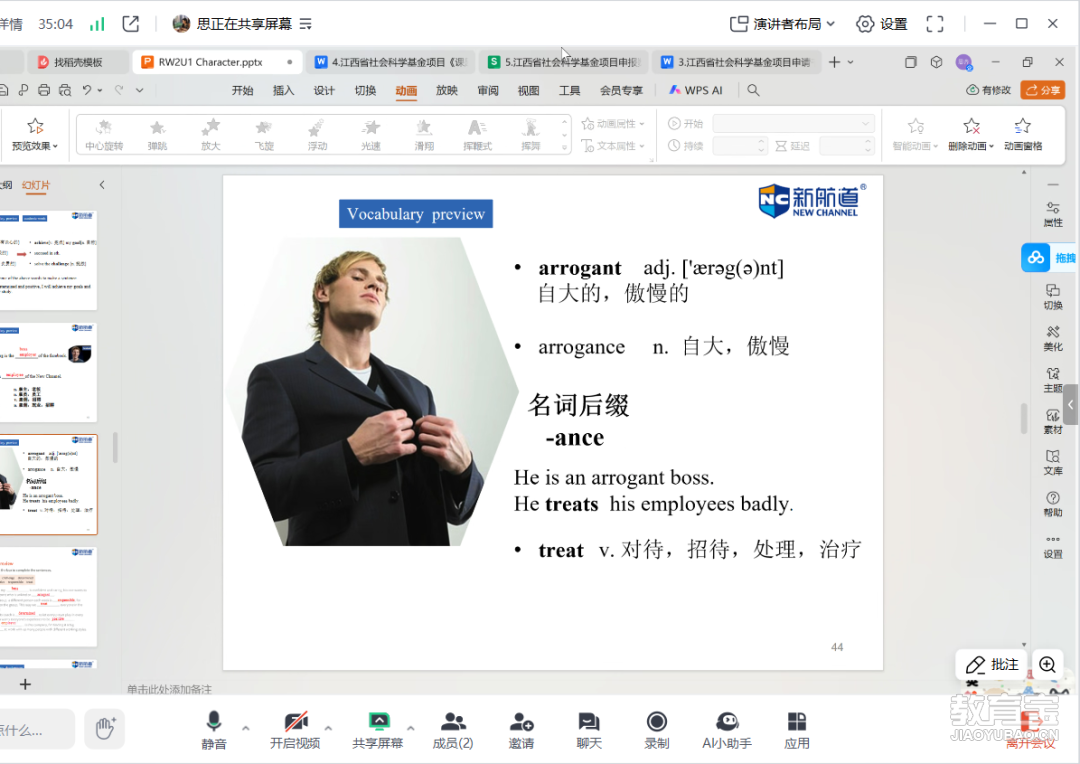Open the 切换 ribbon tab
Viewport: 1080px width, 764px height.
(365, 90)
